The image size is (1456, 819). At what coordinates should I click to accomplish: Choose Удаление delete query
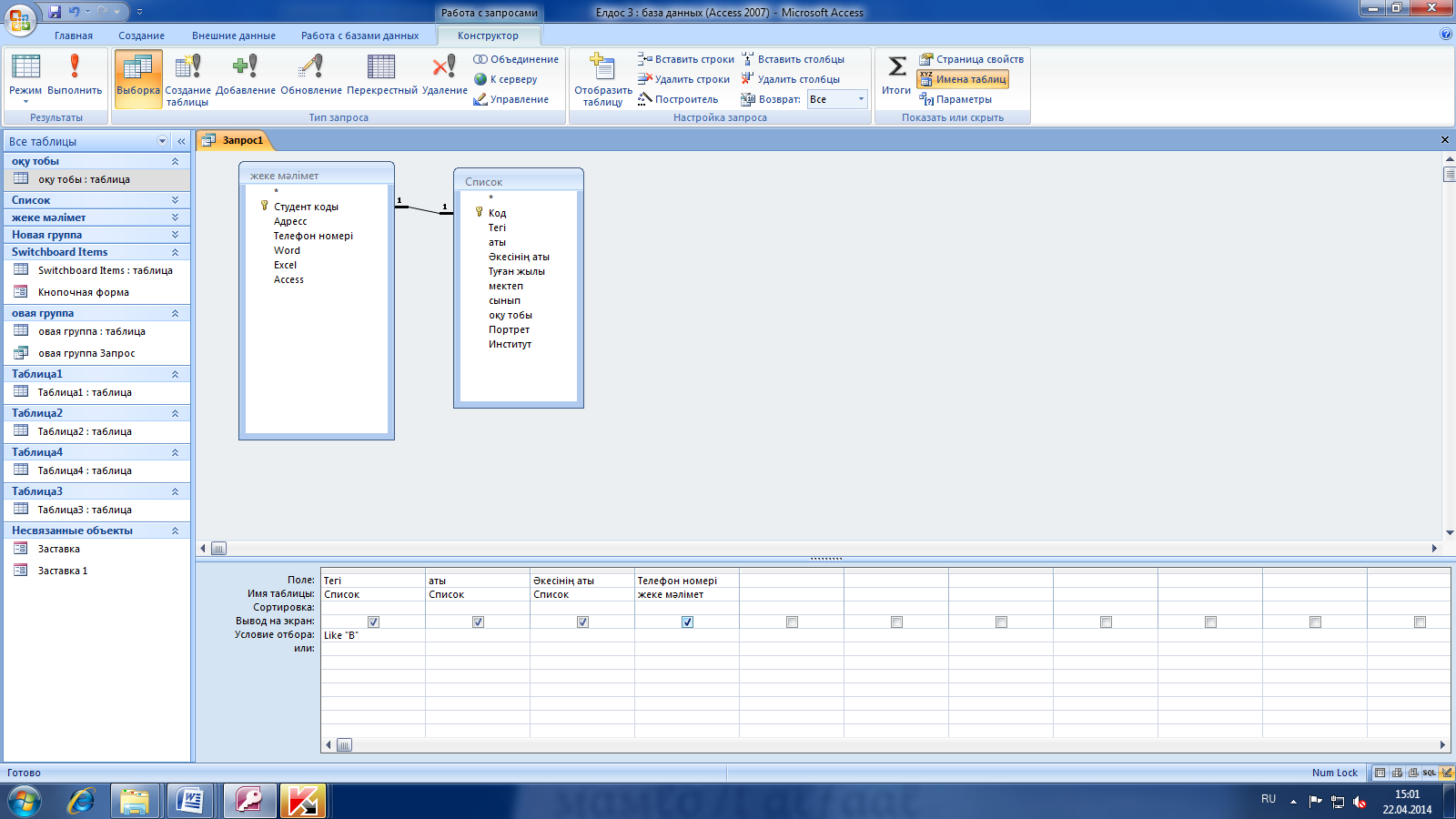point(444,74)
